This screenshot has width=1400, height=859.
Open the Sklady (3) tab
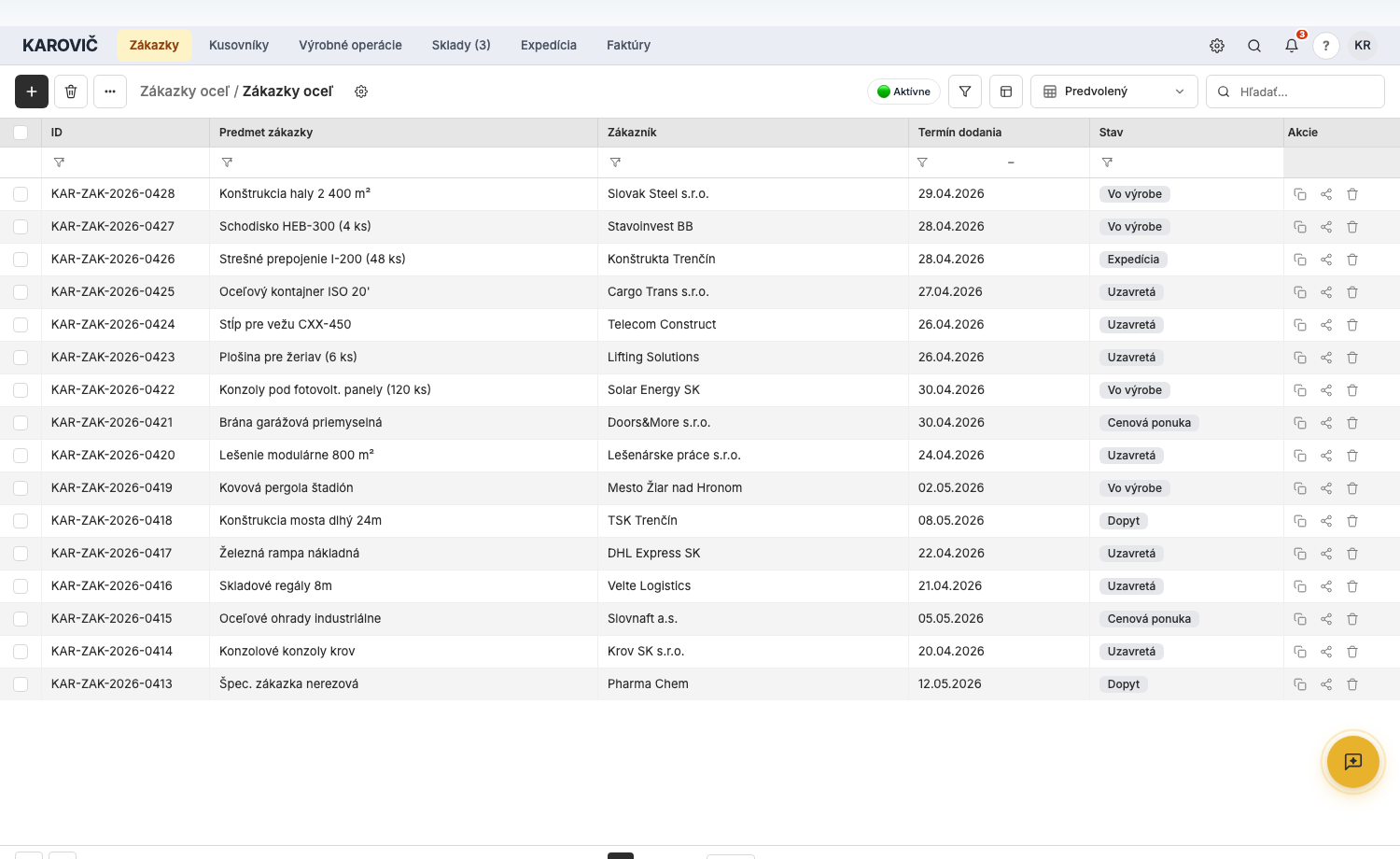pos(461,45)
